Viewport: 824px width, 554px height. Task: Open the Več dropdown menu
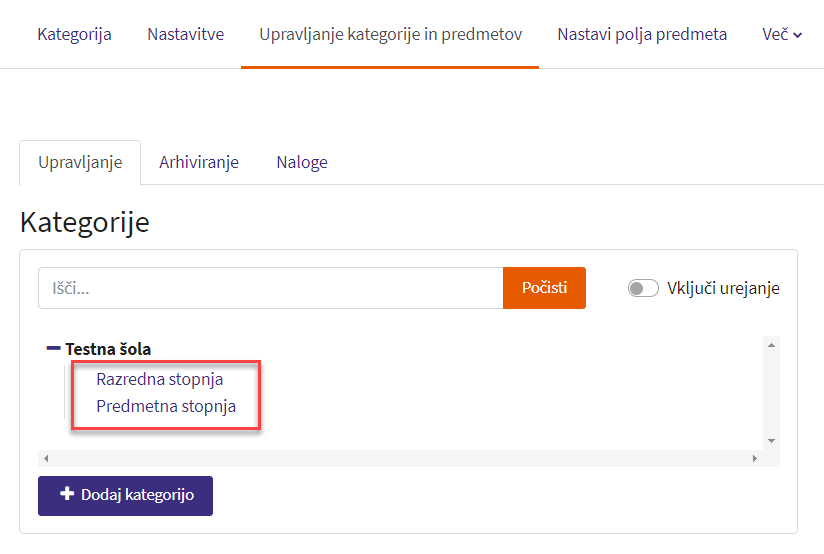coord(782,34)
